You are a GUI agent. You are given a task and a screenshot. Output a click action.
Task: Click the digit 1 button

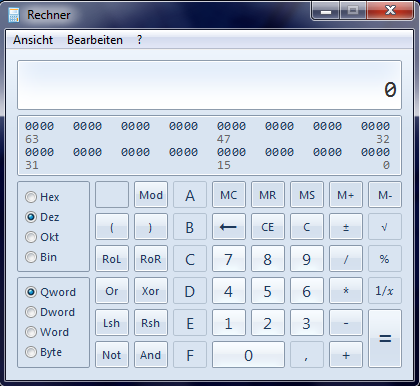click(x=229, y=323)
